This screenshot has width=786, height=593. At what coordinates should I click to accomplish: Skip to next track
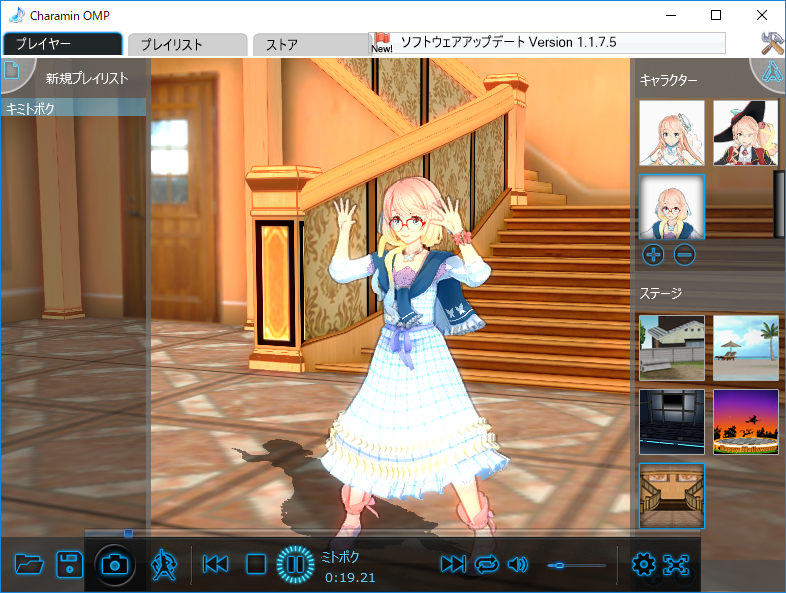453,564
